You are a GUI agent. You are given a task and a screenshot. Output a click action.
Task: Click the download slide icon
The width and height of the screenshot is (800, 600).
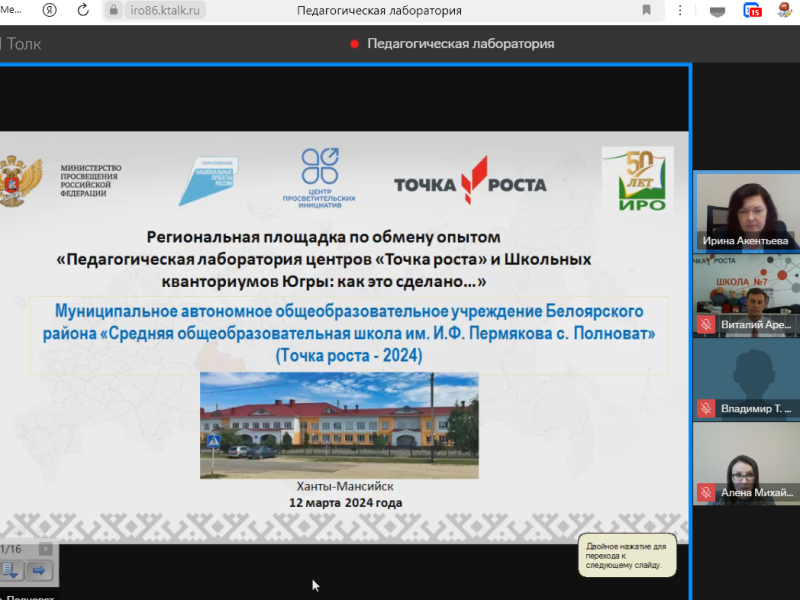click(9, 569)
